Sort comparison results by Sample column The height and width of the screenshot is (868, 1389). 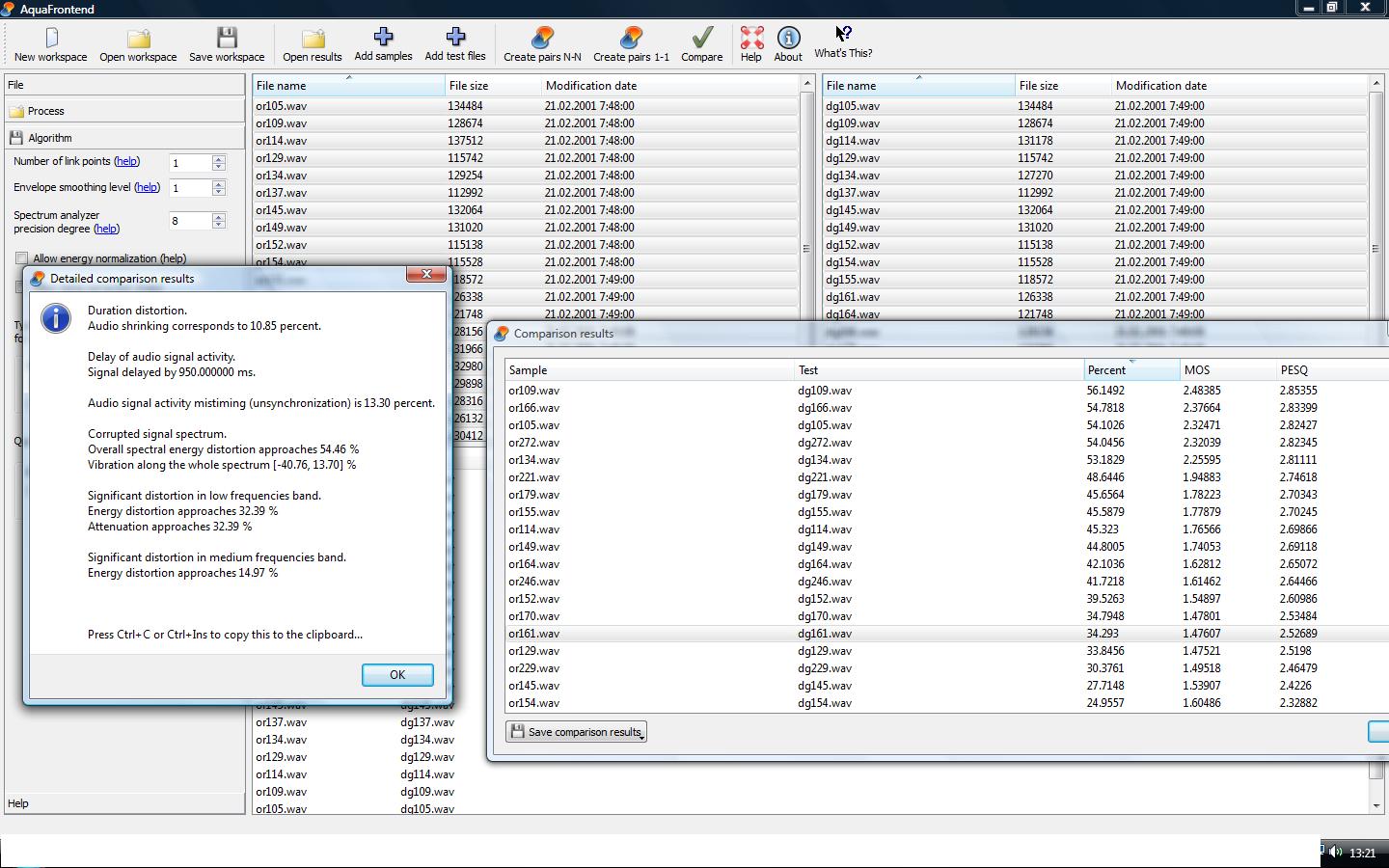tap(650, 370)
